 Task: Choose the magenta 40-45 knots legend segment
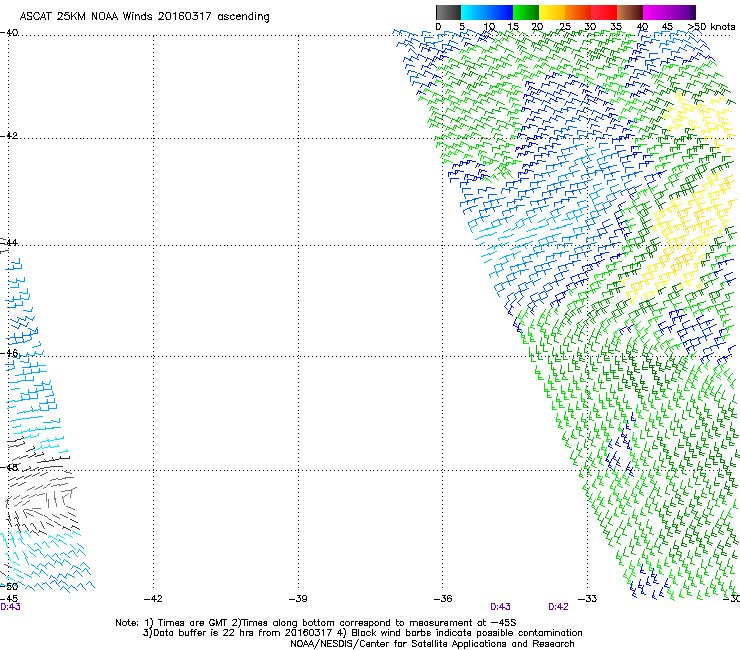pos(656,12)
